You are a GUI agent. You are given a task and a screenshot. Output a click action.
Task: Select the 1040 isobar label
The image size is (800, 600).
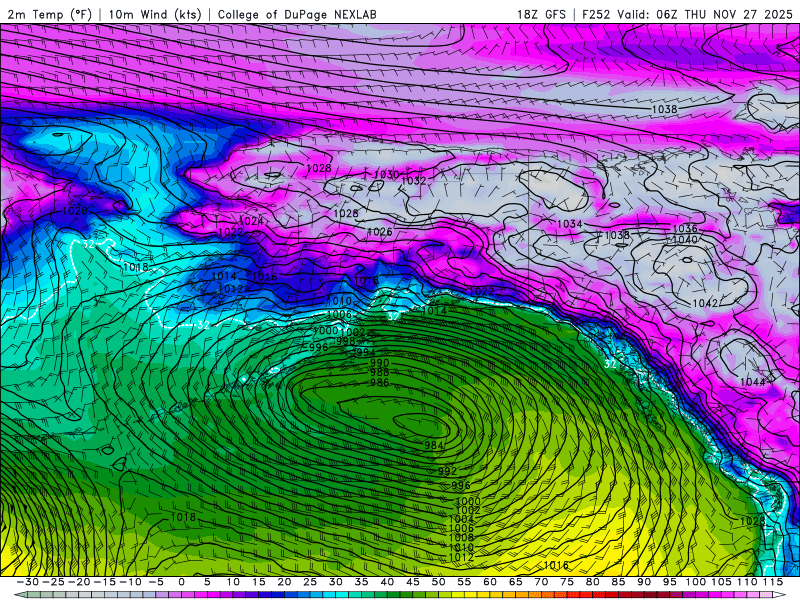click(685, 239)
